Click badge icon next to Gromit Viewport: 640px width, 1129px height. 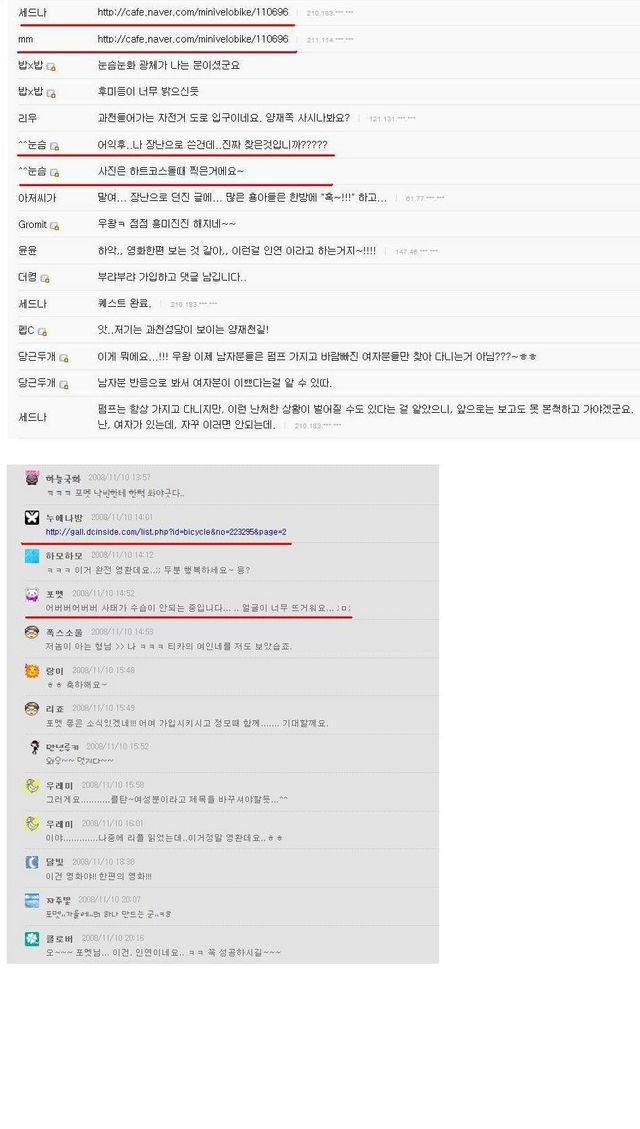point(55,226)
